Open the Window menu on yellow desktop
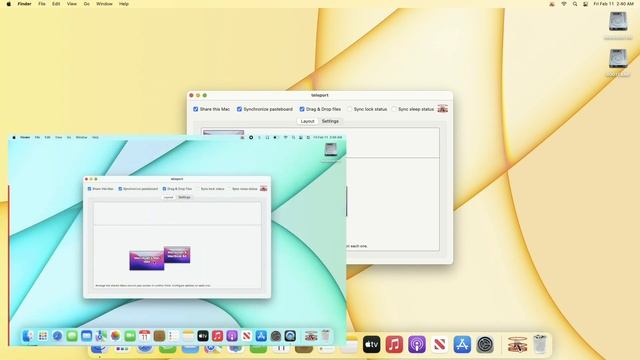640x360 pixels. pyautogui.click(x=104, y=4)
